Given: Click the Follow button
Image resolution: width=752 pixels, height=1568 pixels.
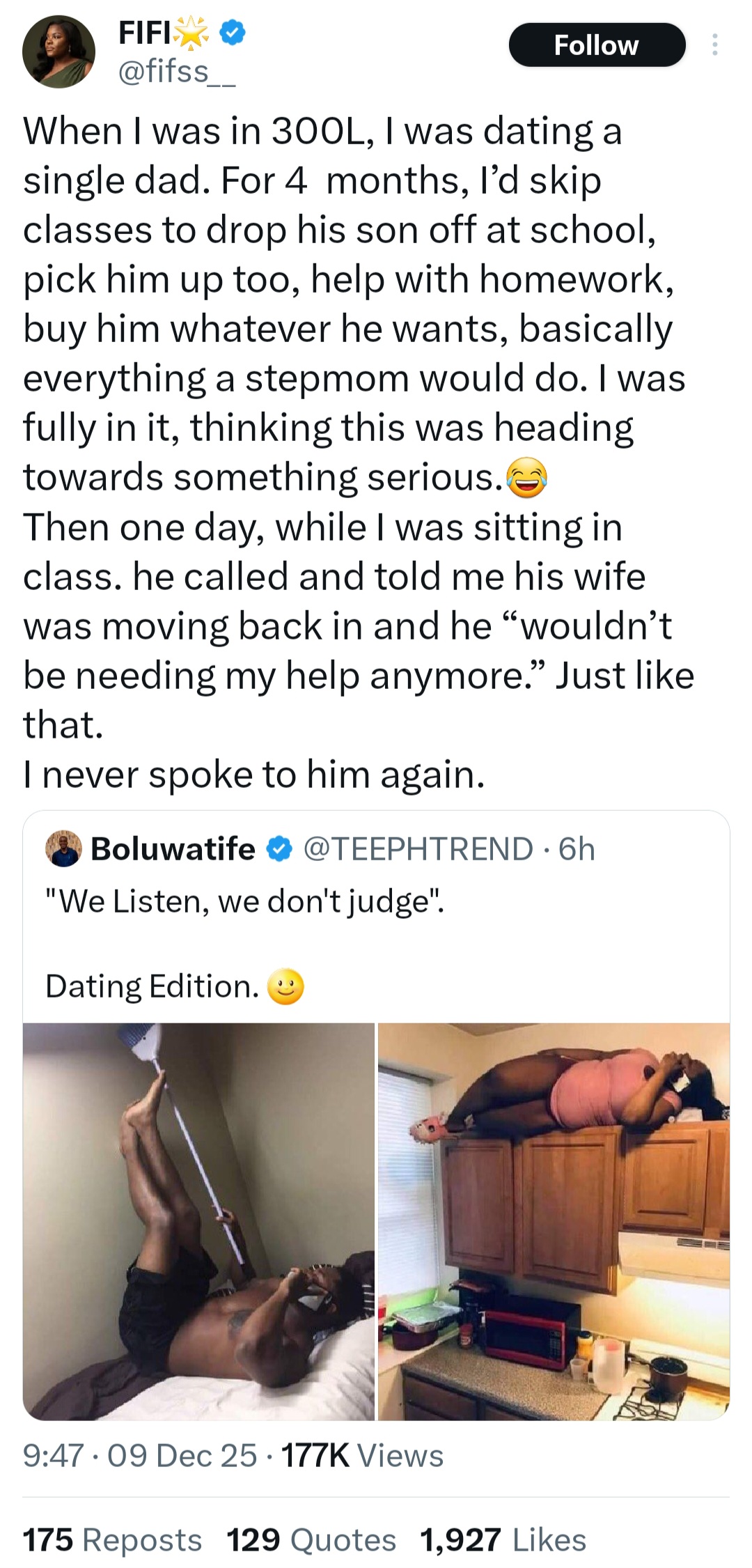Looking at the screenshot, I should click(597, 45).
